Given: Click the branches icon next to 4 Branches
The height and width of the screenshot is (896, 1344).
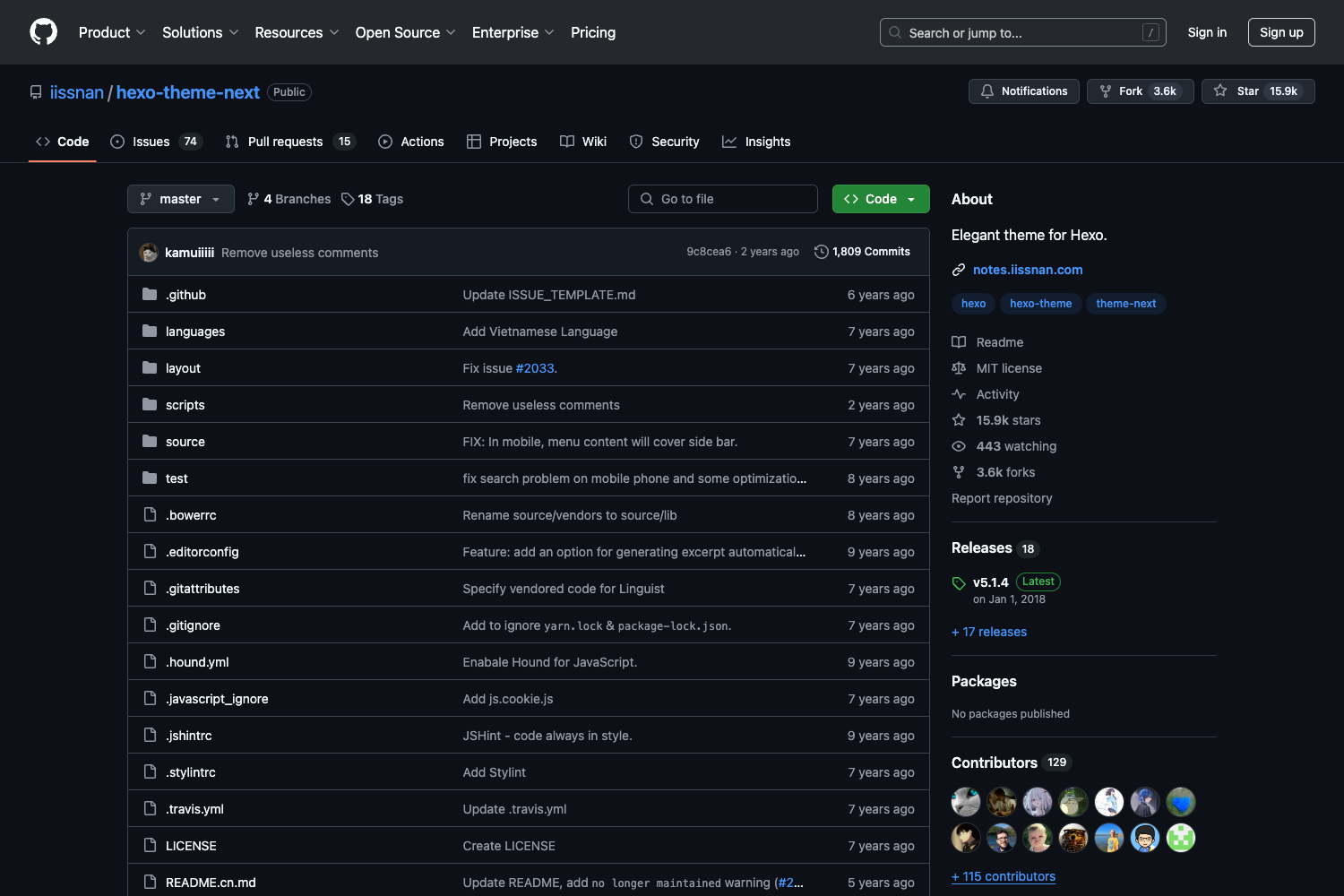Looking at the screenshot, I should coord(254,199).
